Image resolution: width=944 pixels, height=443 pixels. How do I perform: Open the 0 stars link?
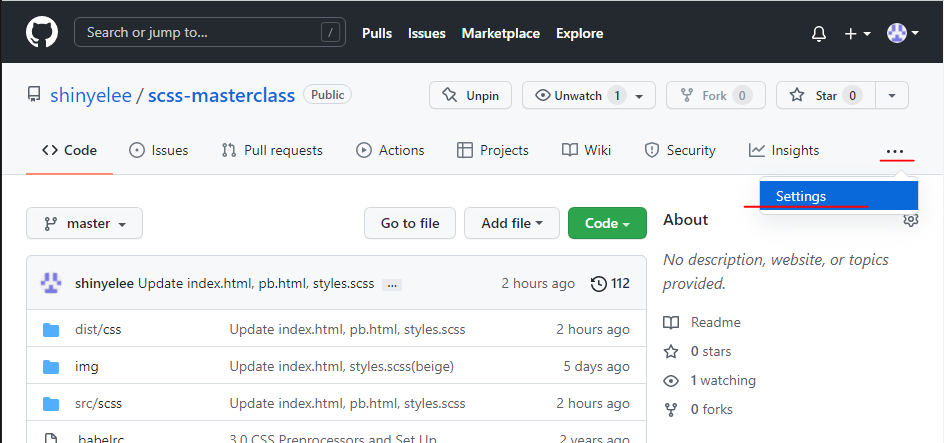point(697,352)
